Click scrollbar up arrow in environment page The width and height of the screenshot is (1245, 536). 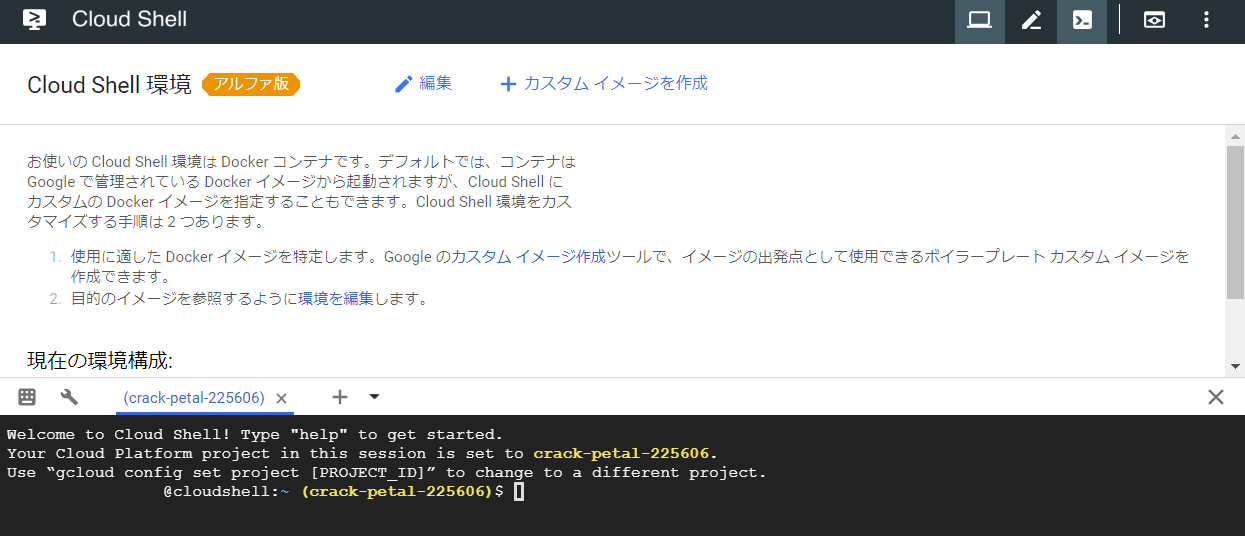(x=1235, y=134)
